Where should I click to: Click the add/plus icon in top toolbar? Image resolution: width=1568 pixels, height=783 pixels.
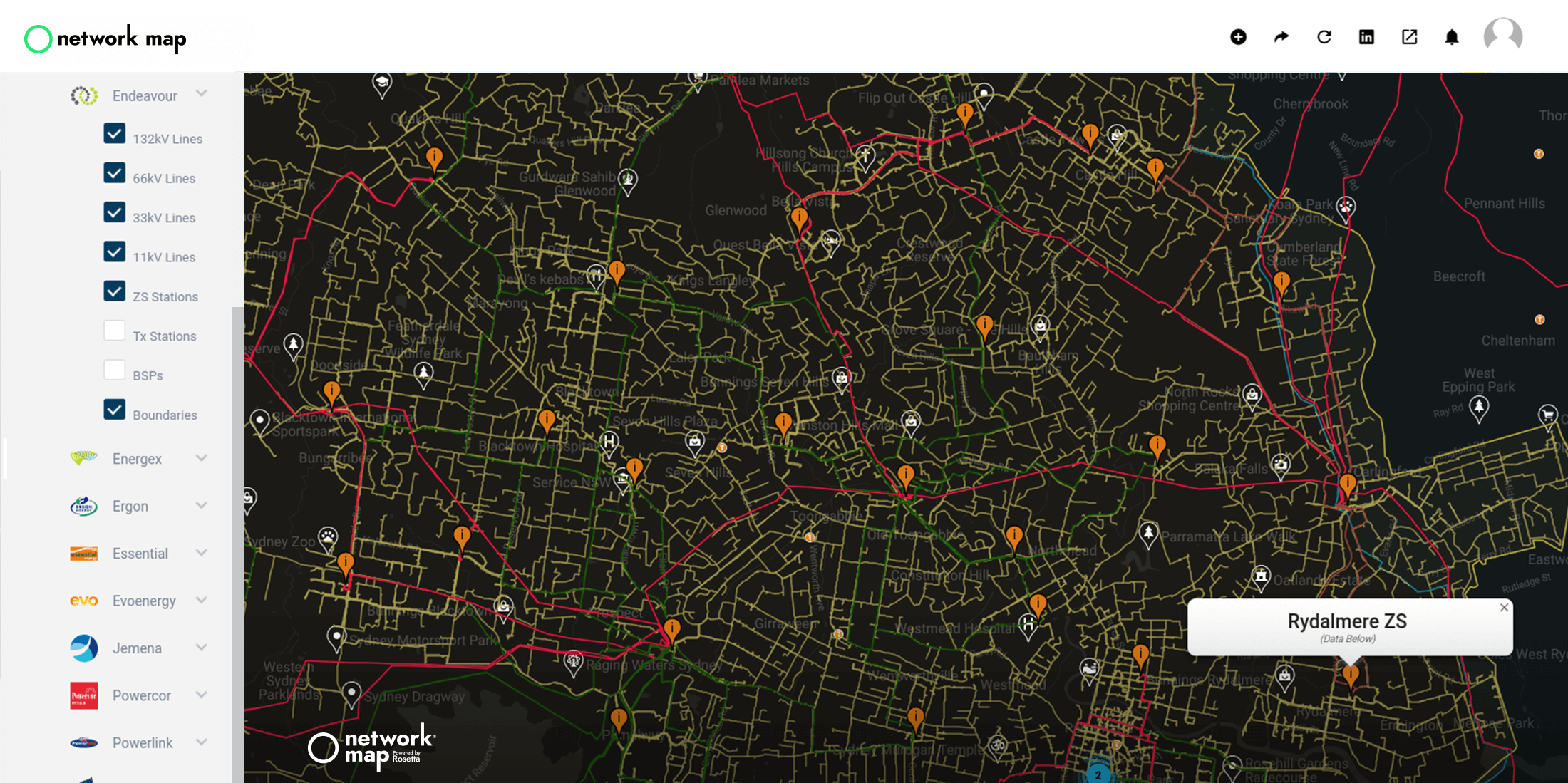click(1238, 36)
